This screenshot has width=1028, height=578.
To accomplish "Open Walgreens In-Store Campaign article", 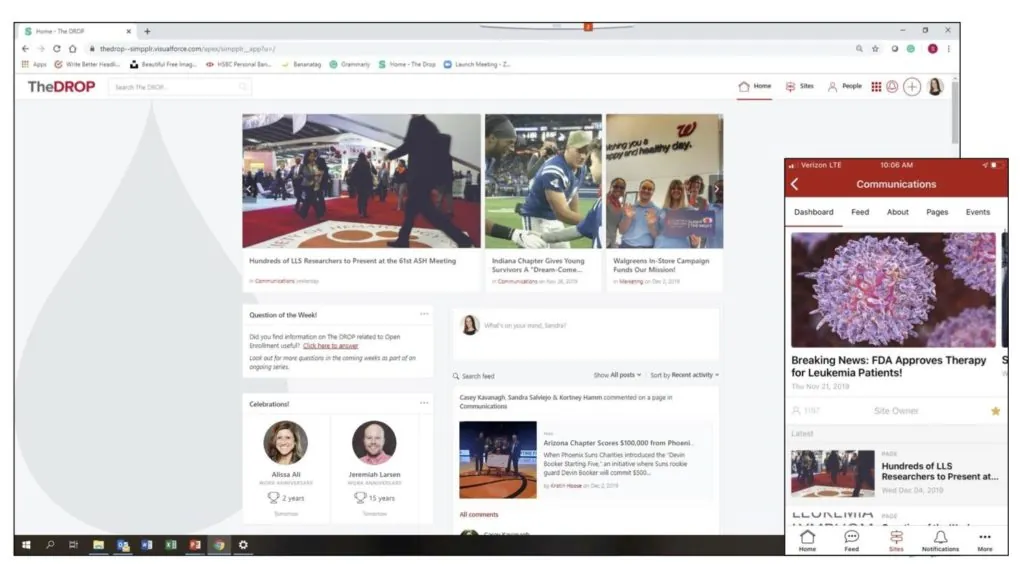I will point(661,265).
